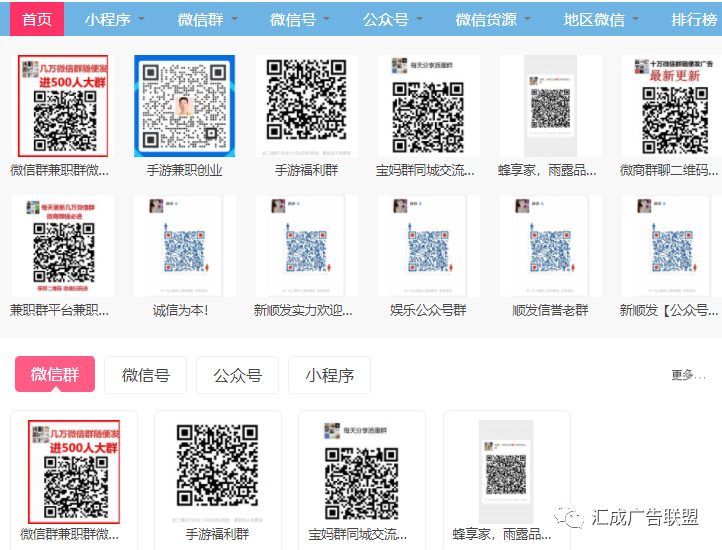Expand the arrow beside 微信群 in navbar
This screenshot has width=722, height=550.
point(234,19)
